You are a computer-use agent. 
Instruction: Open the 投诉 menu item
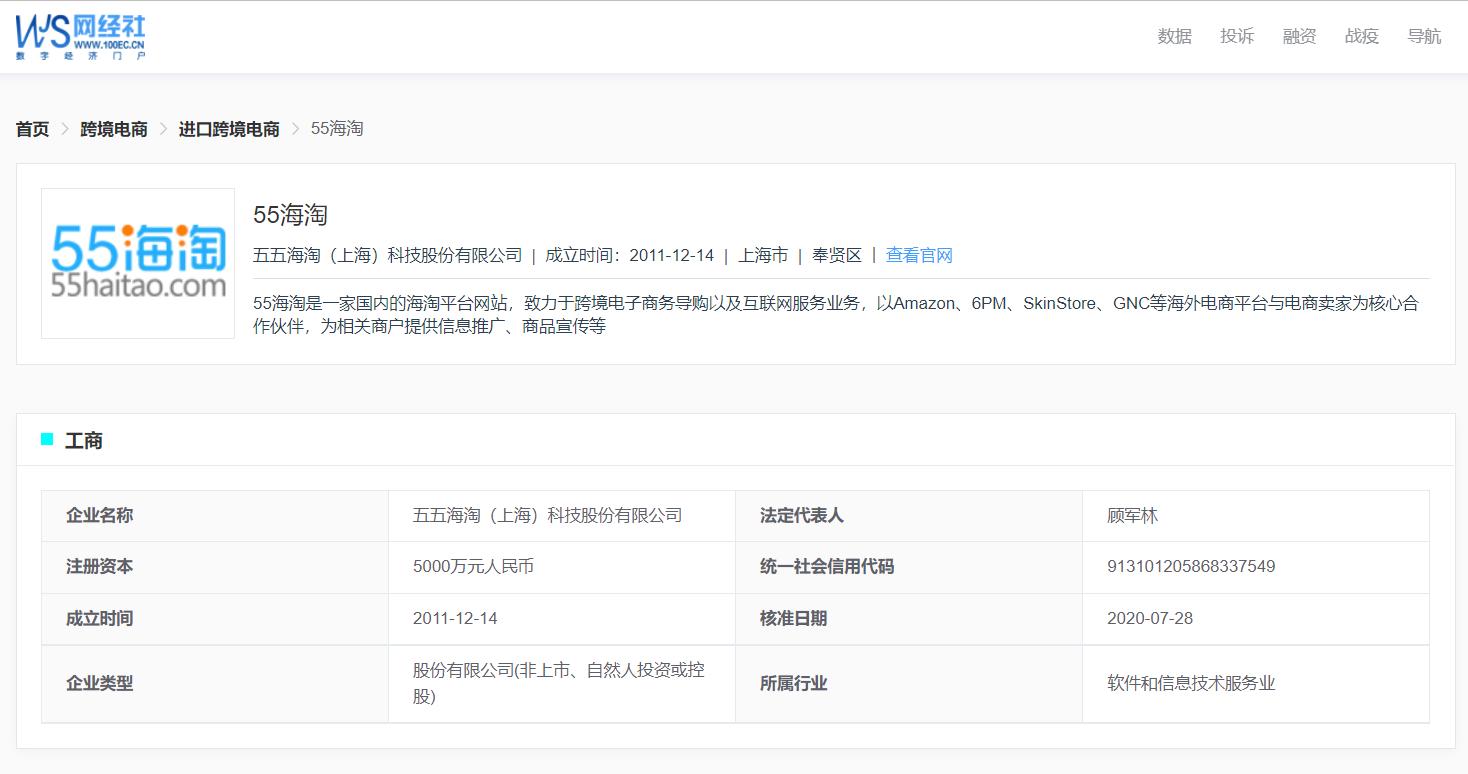click(1237, 36)
